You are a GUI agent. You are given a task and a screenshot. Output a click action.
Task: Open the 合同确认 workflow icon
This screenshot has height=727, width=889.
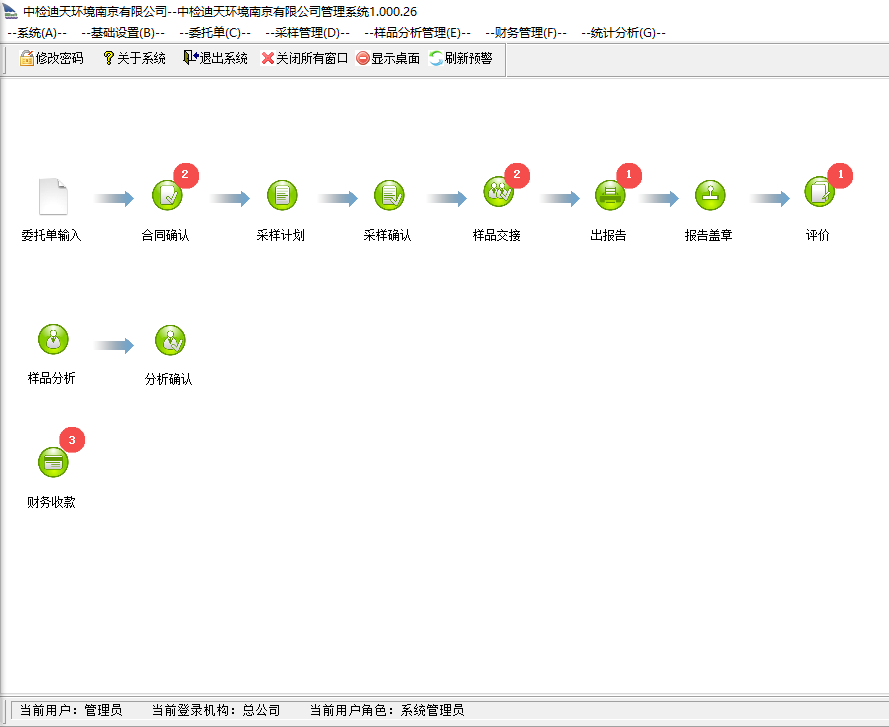167,195
